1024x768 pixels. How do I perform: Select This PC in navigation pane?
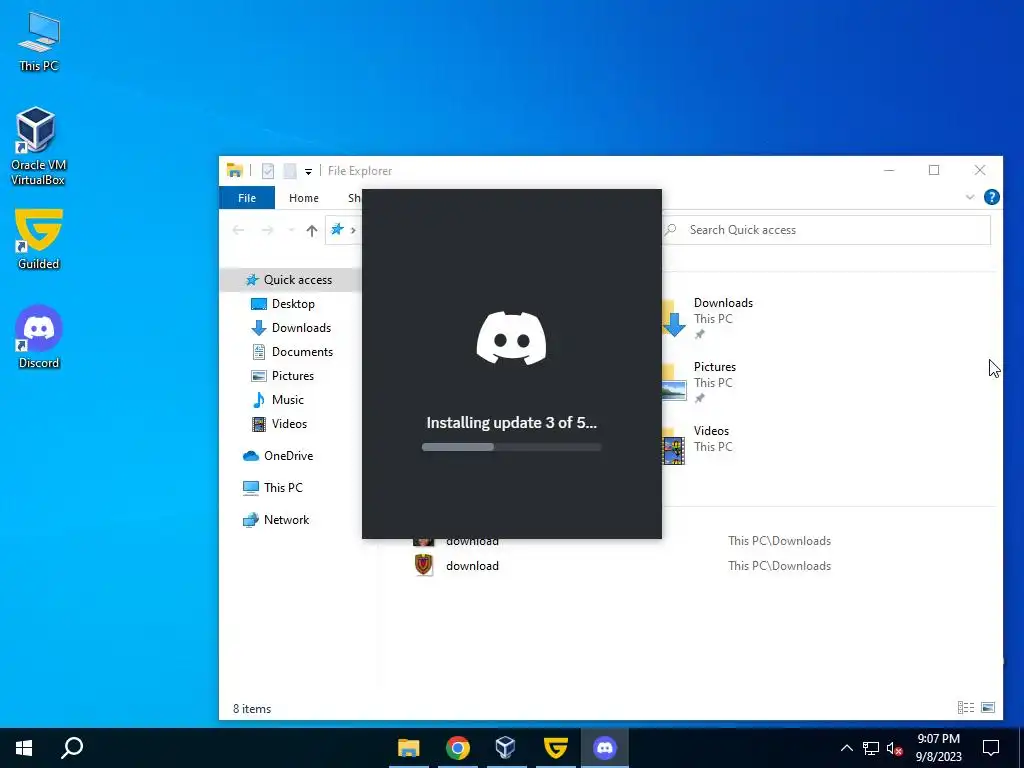point(273,488)
